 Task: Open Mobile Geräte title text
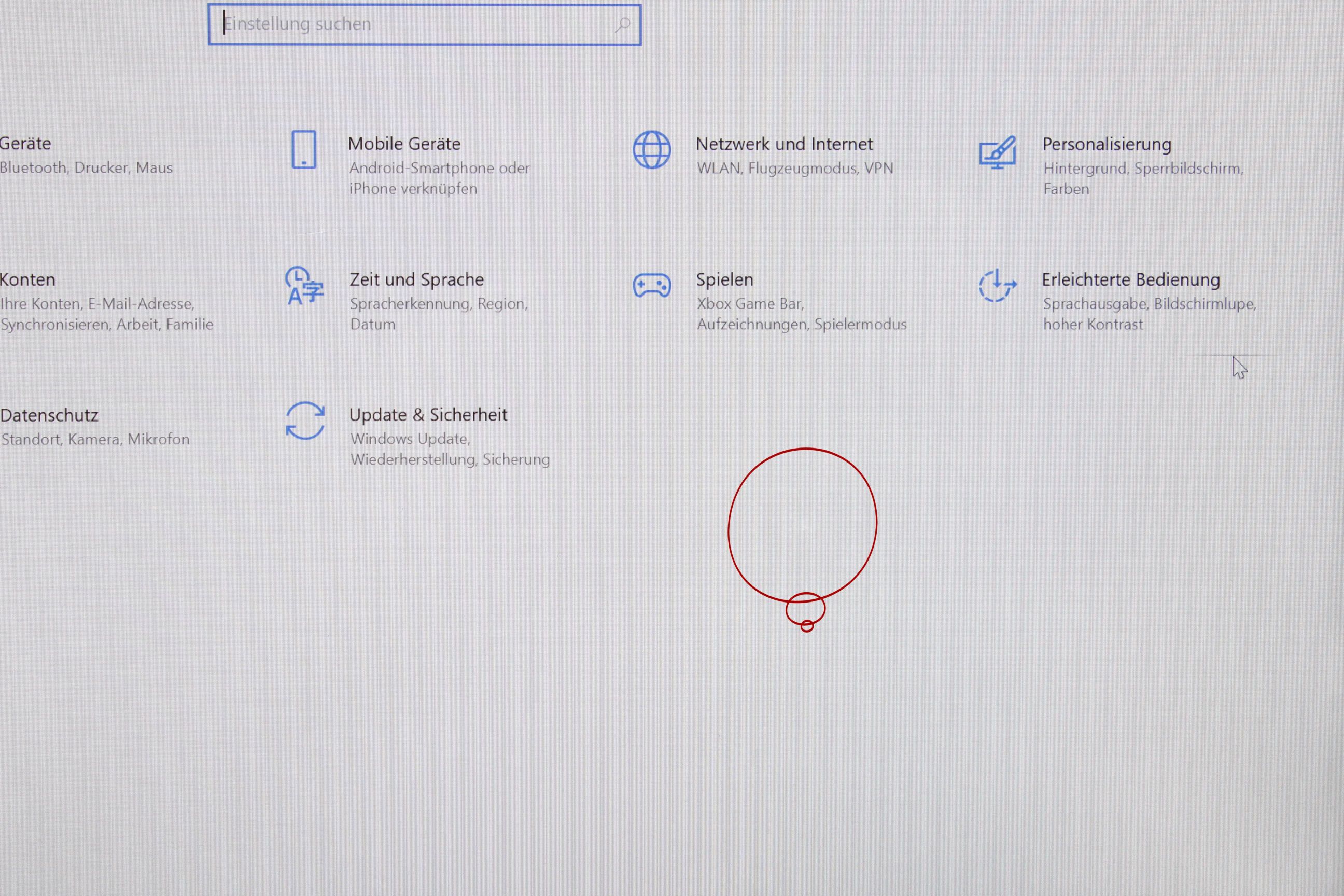point(404,144)
